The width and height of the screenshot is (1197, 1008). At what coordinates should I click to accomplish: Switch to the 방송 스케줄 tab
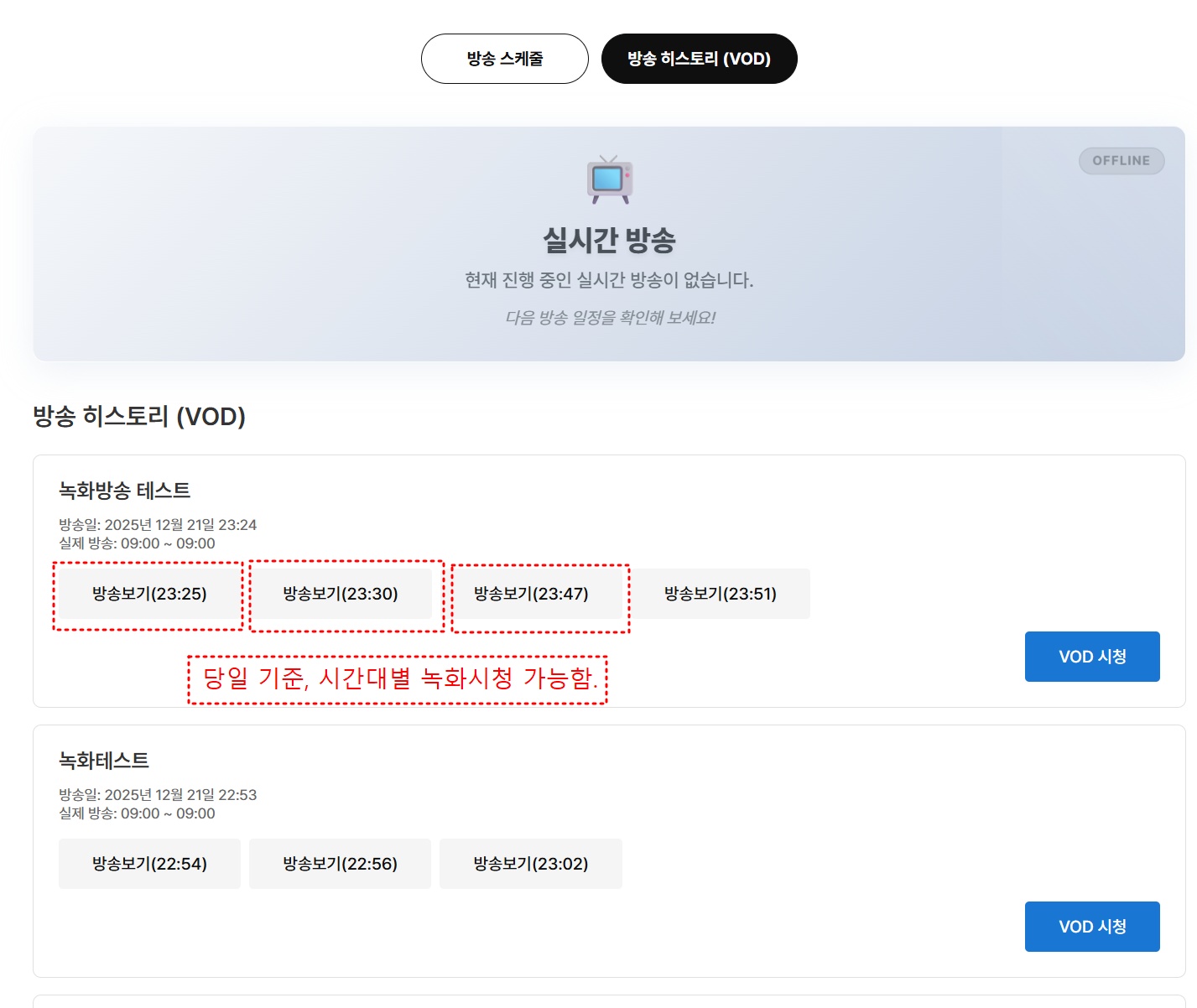click(x=504, y=59)
